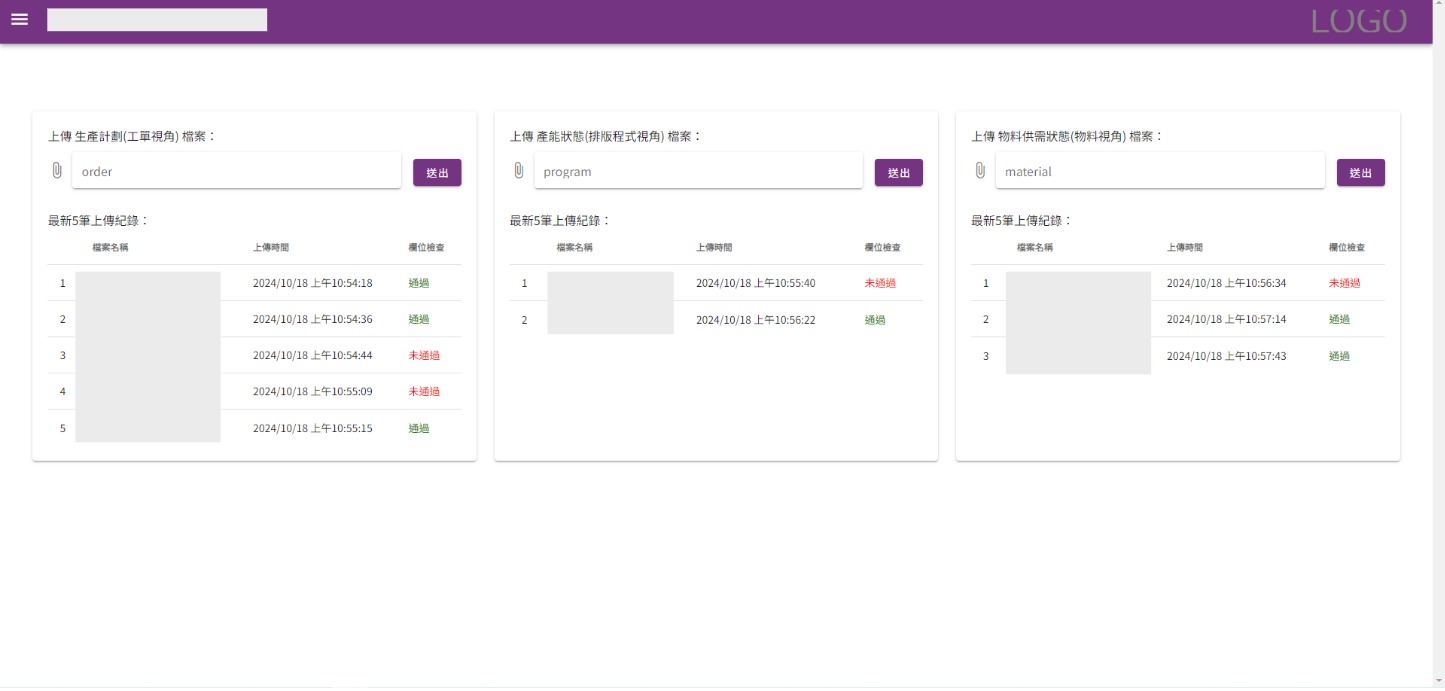Click 上傳時間 column header in program table
The image size is (1445, 691).
tap(714, 247)
